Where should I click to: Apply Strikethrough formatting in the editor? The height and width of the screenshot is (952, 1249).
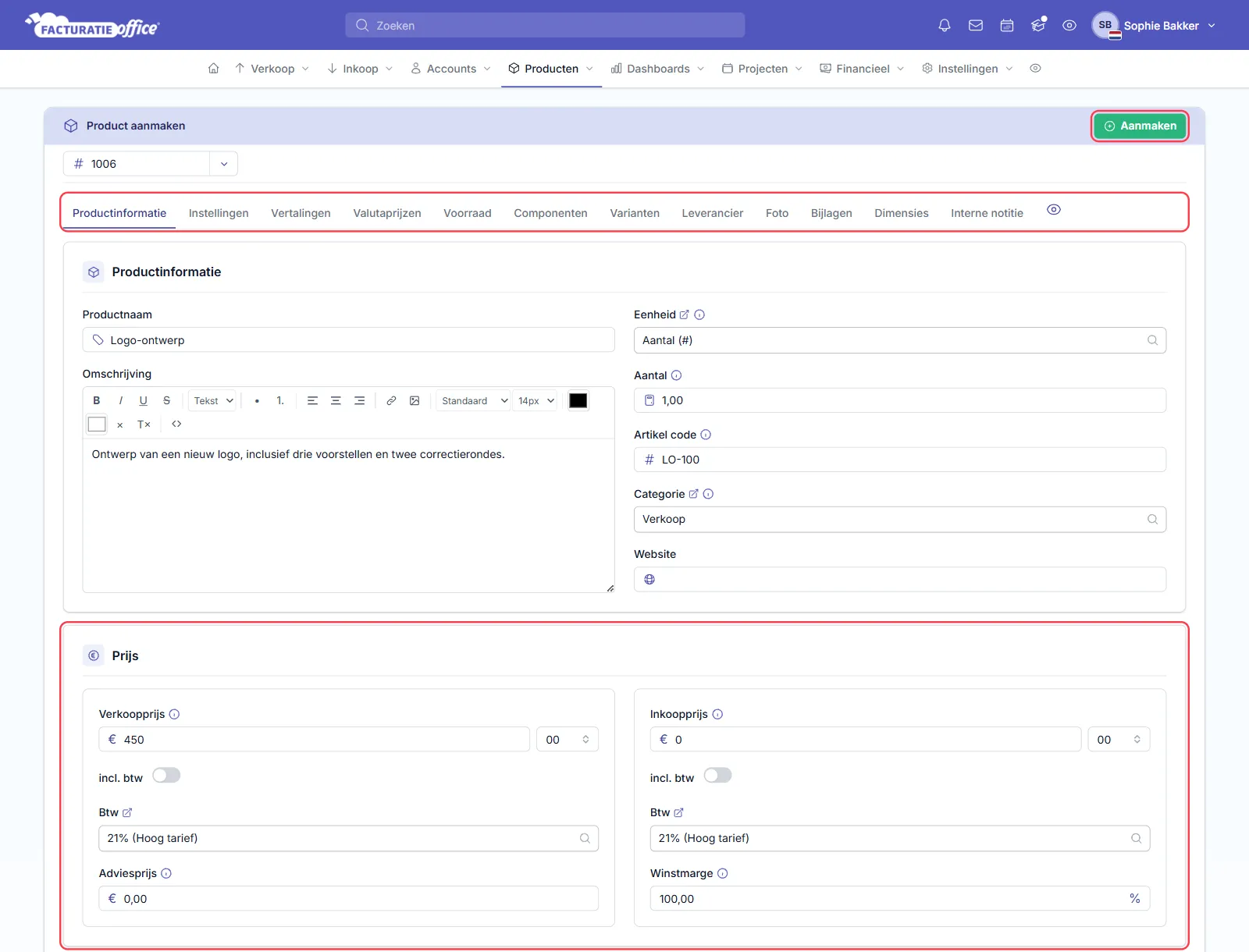pyautogui.click(x=166, y=400)
